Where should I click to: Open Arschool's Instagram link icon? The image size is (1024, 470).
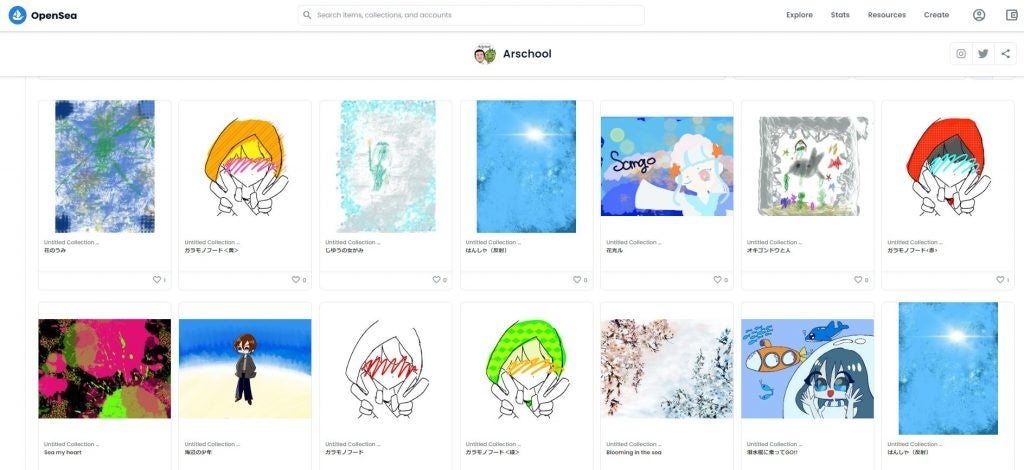point(961,54)
